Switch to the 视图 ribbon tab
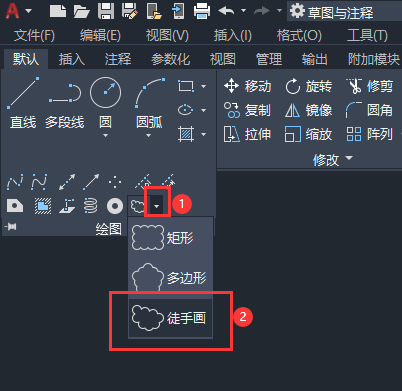 tap(223, 59)
